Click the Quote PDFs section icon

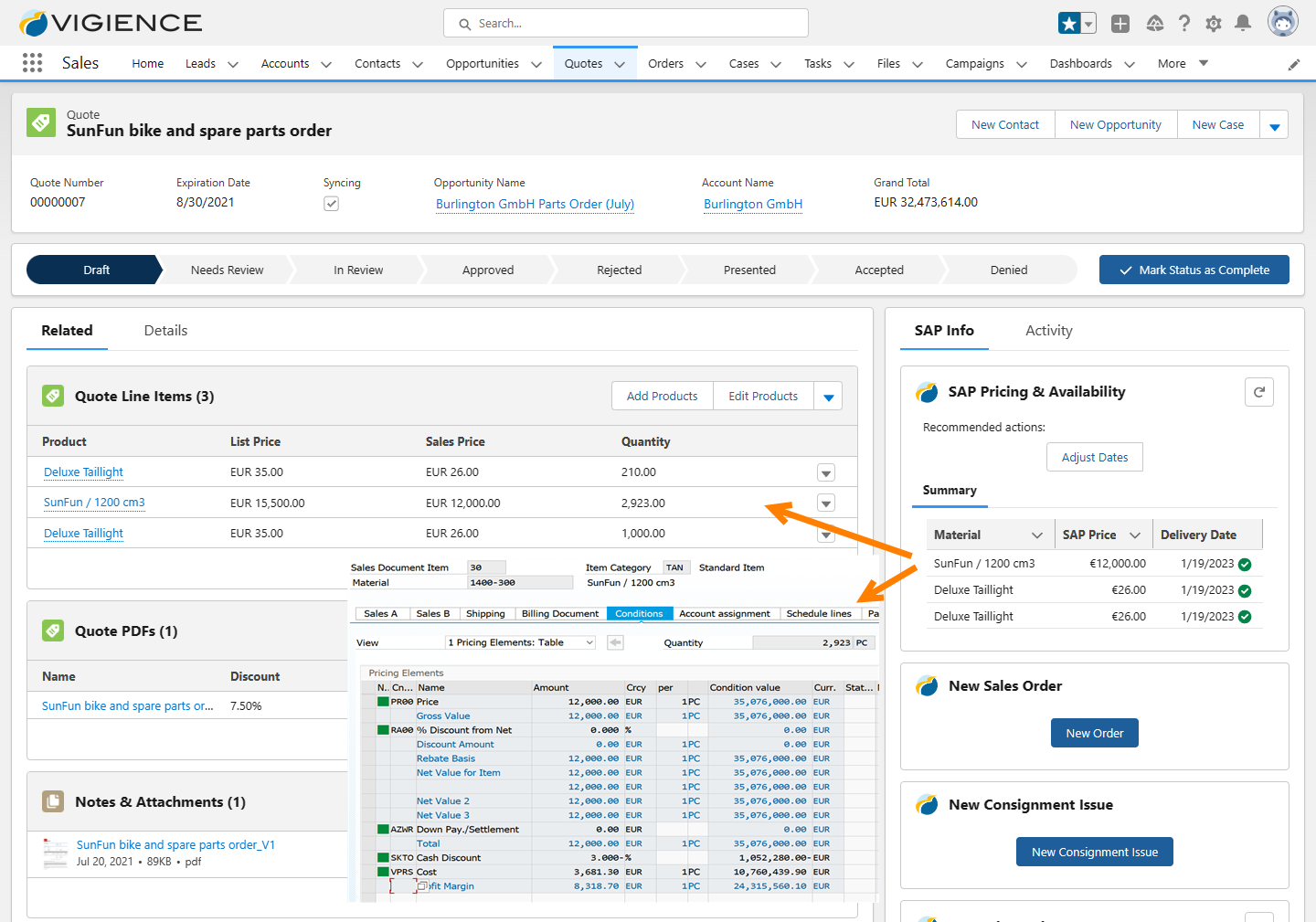pos(53,631)
